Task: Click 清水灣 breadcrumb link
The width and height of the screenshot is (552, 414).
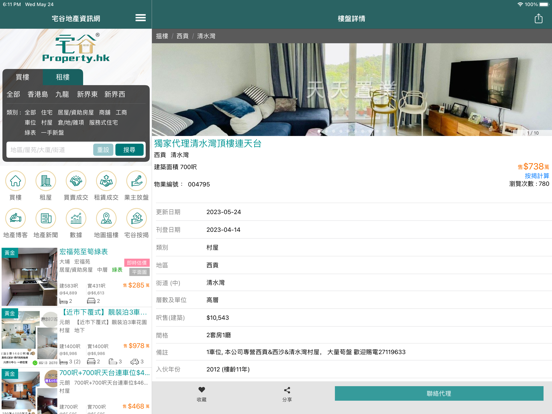Action: coord(206,36)
